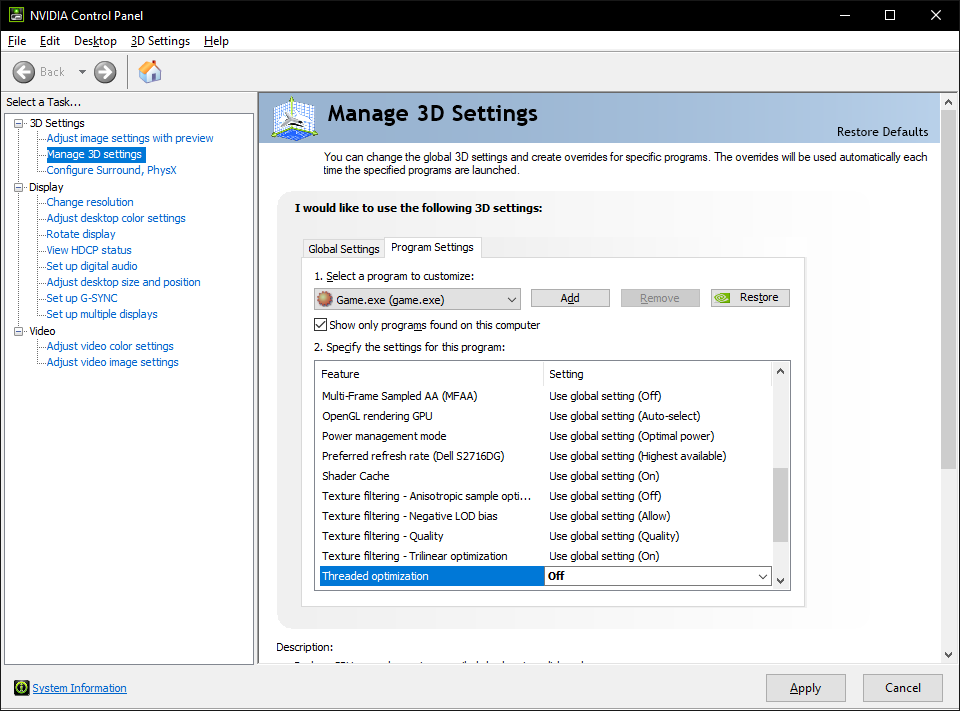
Task: Click the Cancel button
Action: coord(902,688)
